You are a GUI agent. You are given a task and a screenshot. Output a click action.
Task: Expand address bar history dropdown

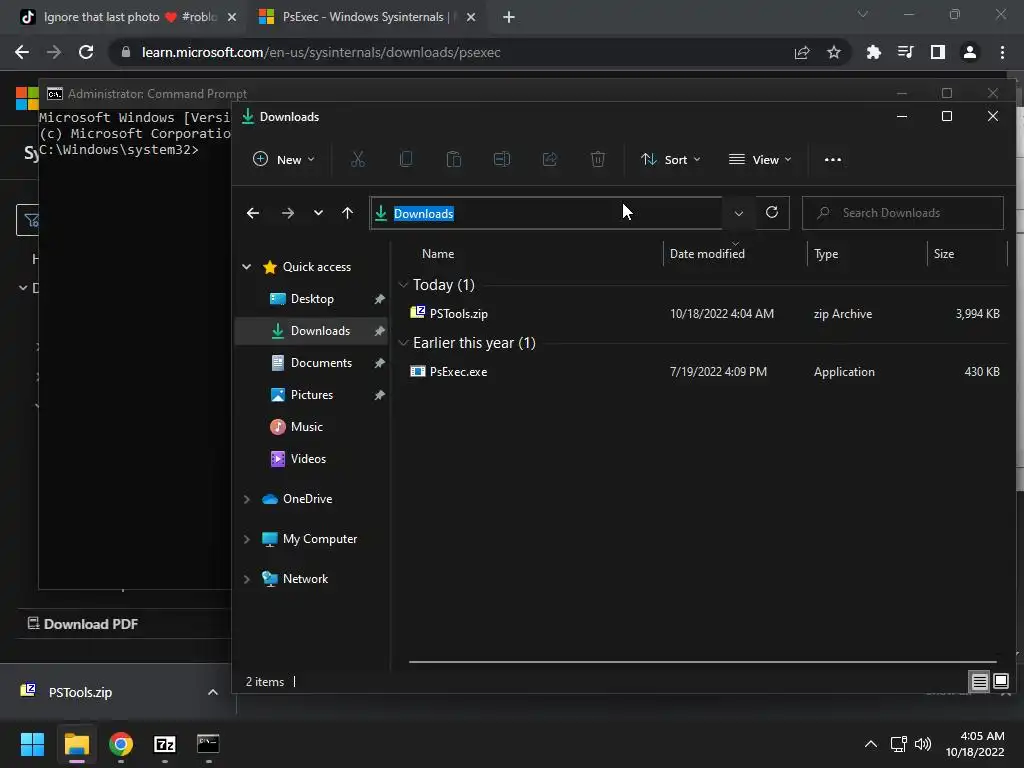coord(739,213)
